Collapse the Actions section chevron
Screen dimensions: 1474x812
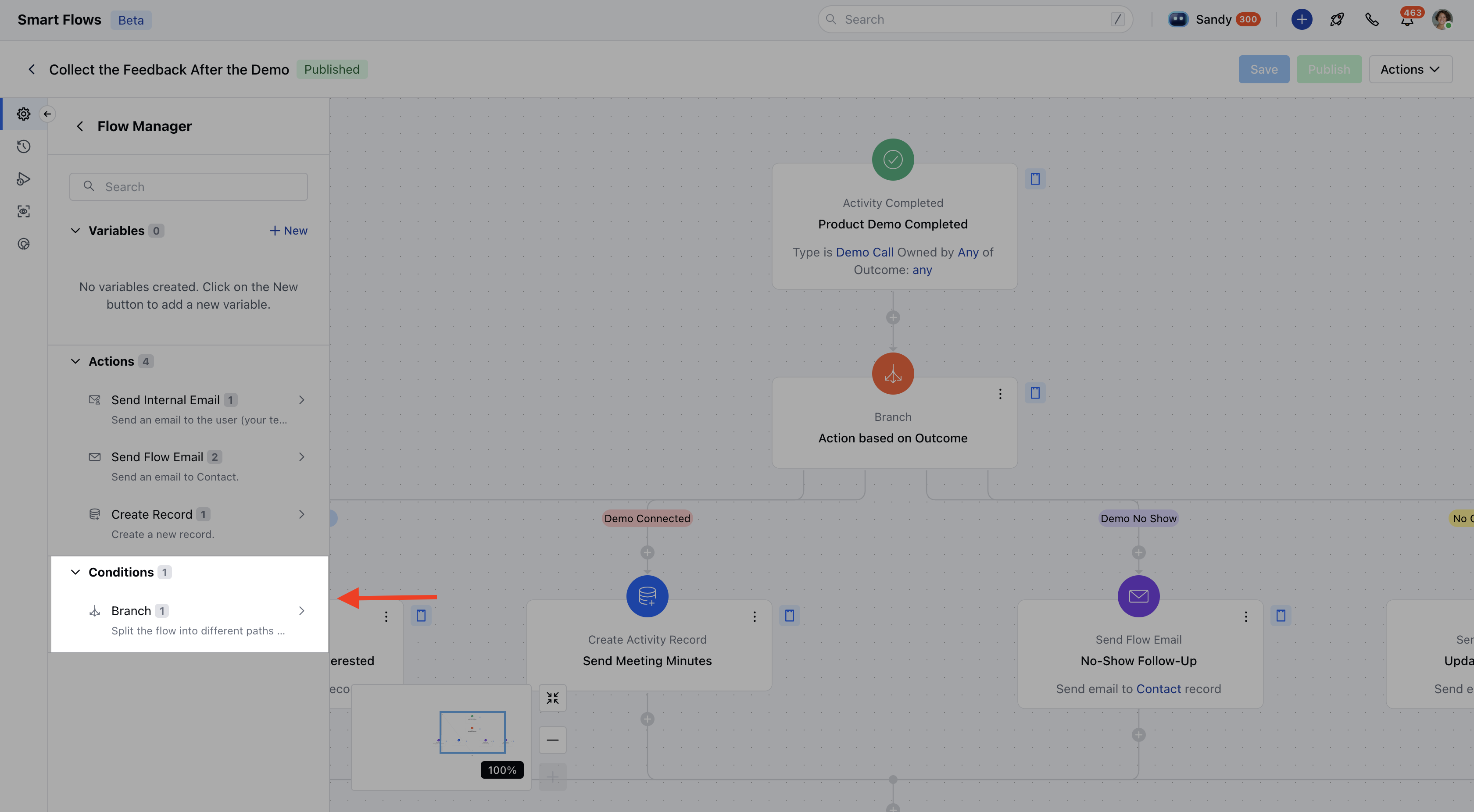(75, 361)
